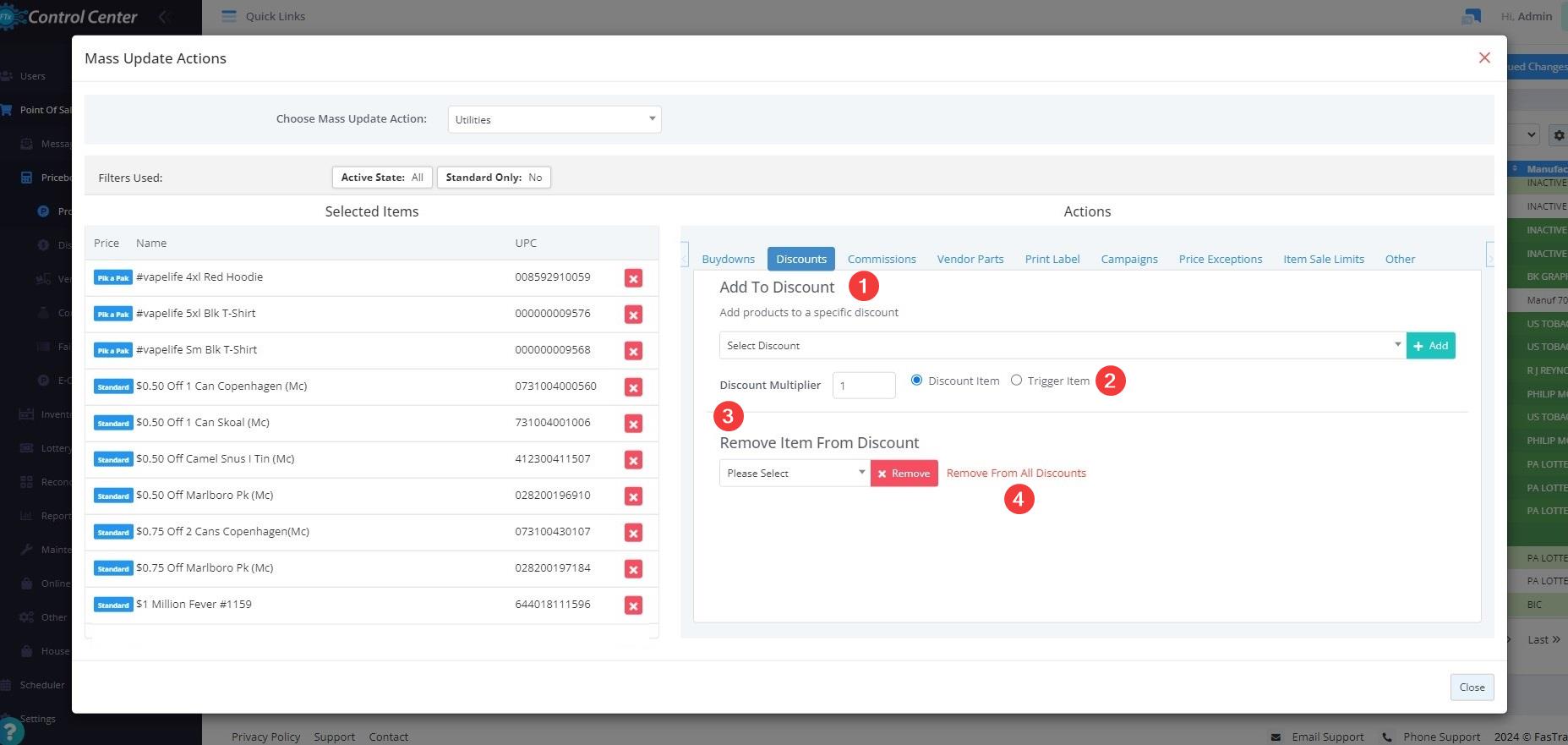Open the Support footer link
This screenshot has height=745, width=1568.
coord(334,737)
